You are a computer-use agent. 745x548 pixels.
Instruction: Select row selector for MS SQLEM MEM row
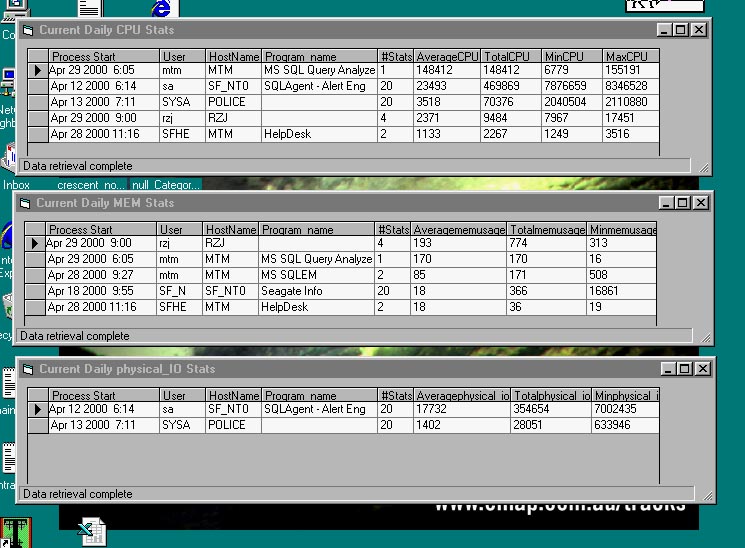pos(35,275)
